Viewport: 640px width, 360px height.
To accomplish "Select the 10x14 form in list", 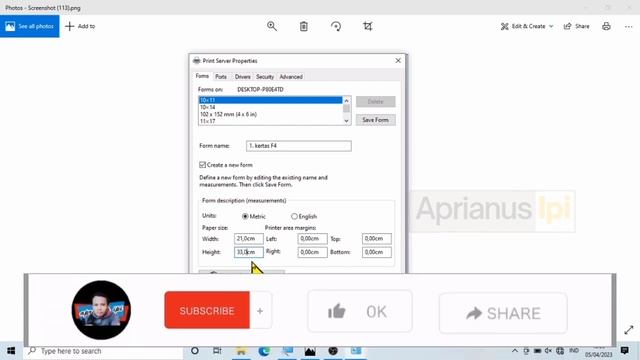I will pos(270,107).
